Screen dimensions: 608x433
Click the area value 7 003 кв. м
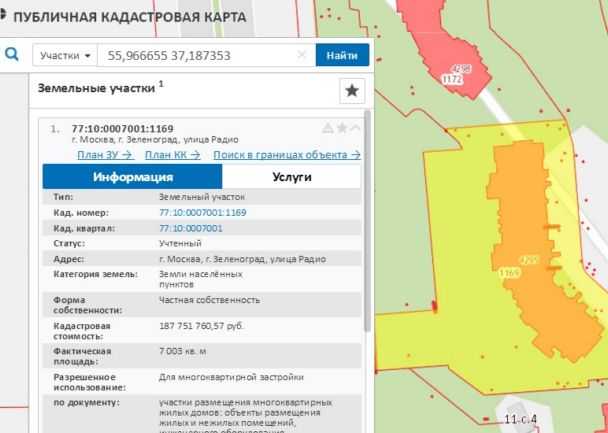(x=183, y=351)
